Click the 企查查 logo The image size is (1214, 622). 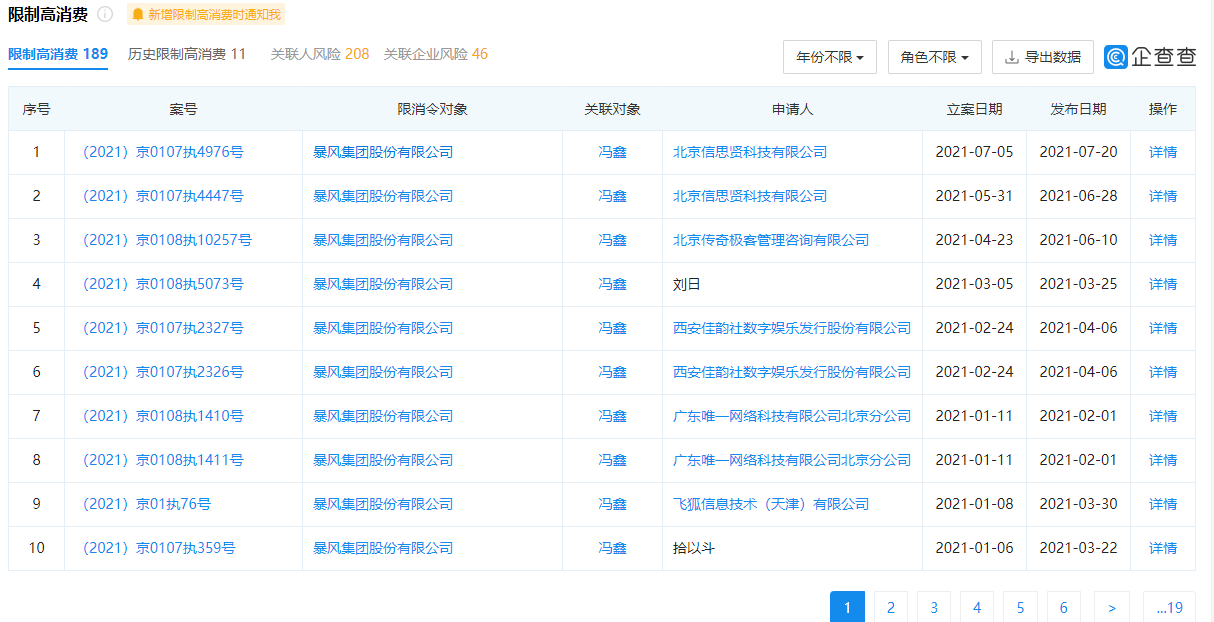[1148, 57]
